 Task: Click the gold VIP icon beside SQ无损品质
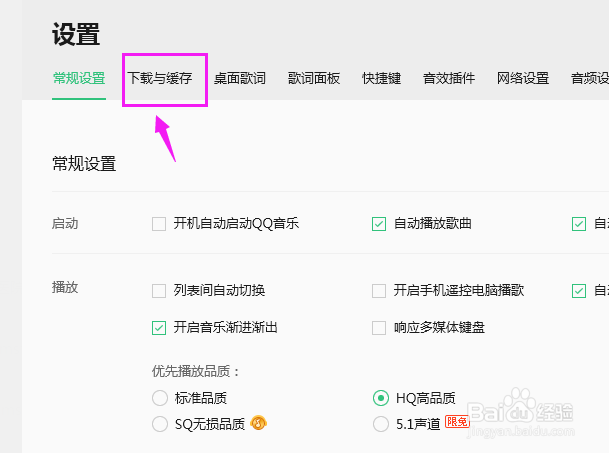[259, 423]
